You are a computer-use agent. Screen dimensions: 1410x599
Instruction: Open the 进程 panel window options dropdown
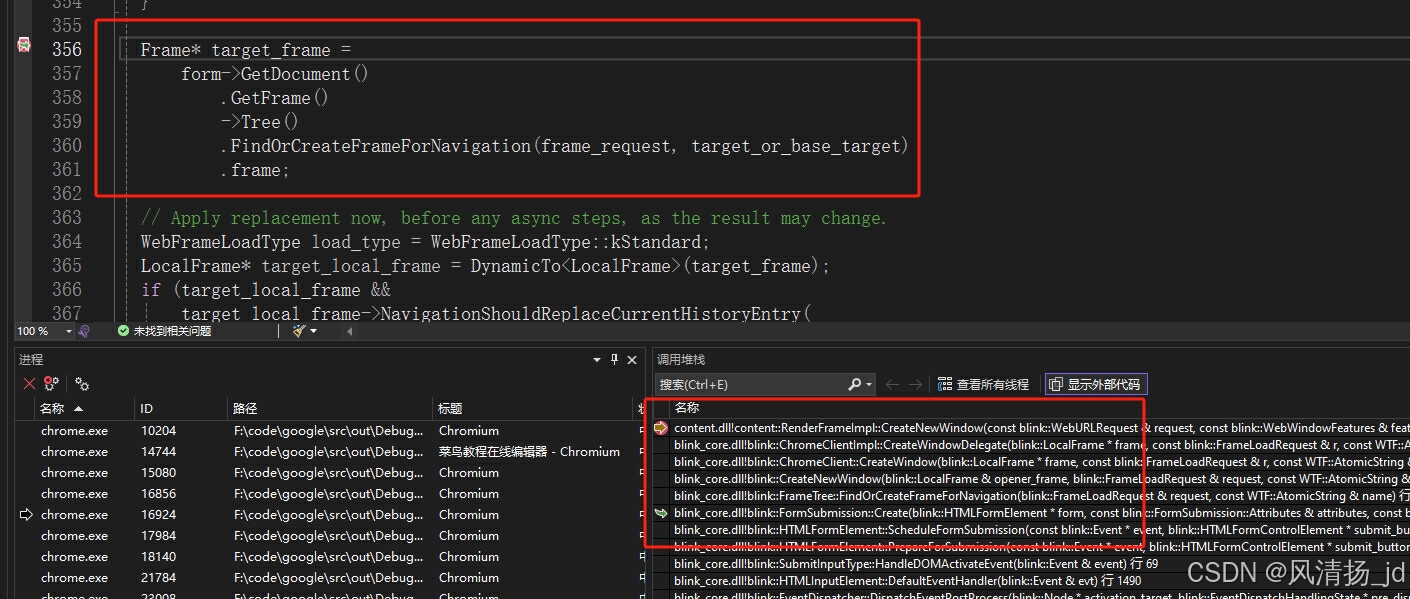click(598, 360)
